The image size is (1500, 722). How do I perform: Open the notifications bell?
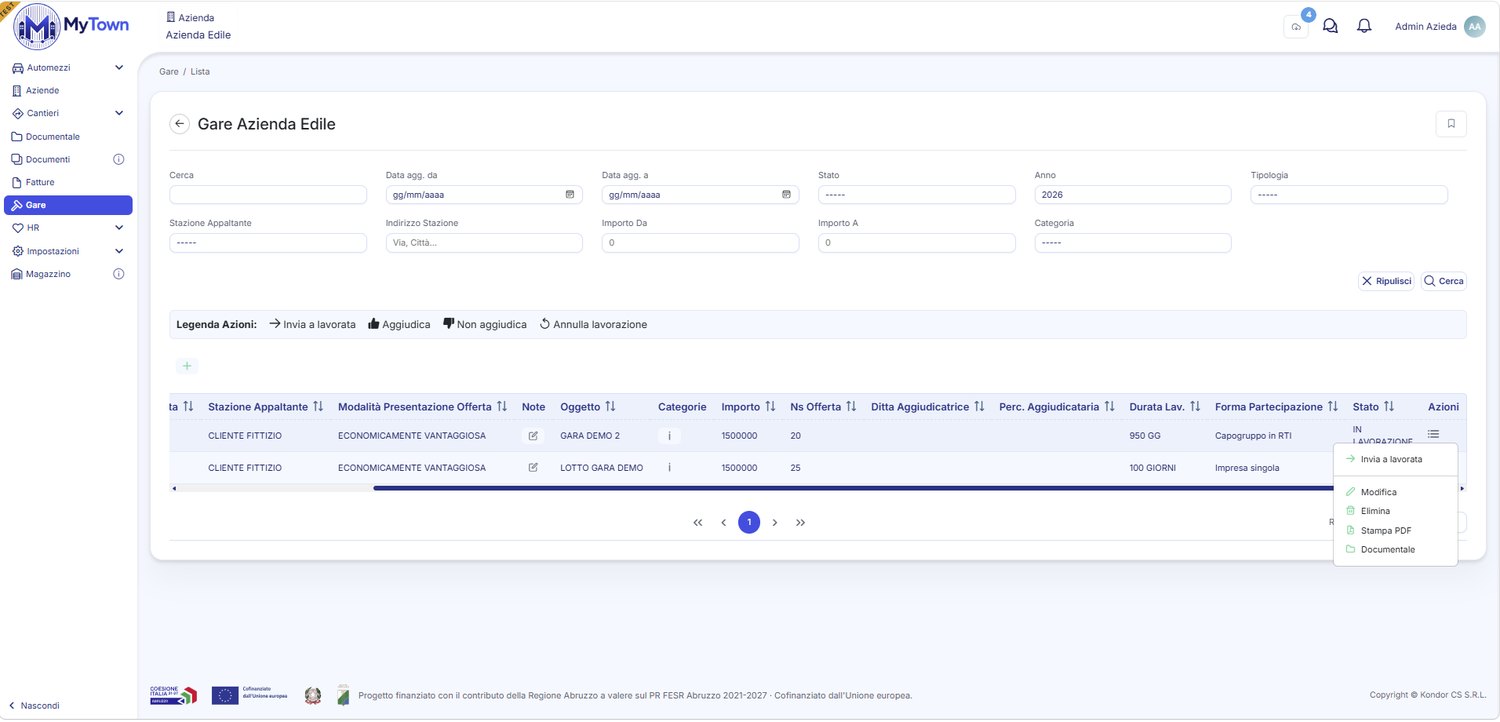(x=1364, y=26)
